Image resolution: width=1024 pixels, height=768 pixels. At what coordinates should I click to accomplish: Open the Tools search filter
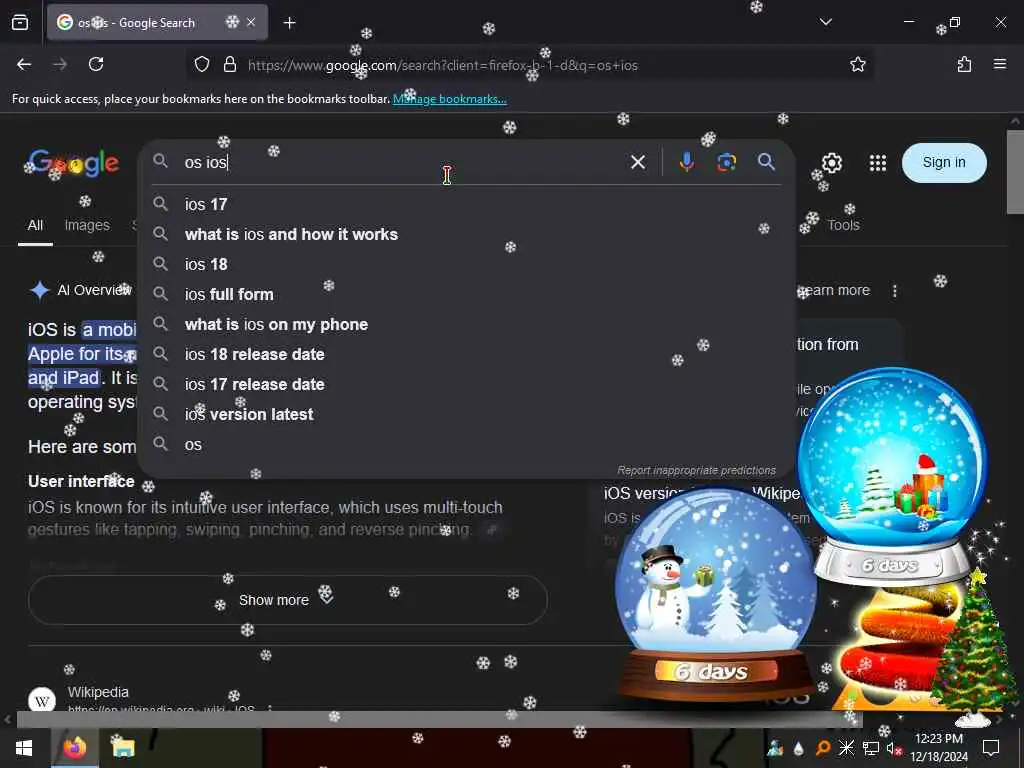843,225
